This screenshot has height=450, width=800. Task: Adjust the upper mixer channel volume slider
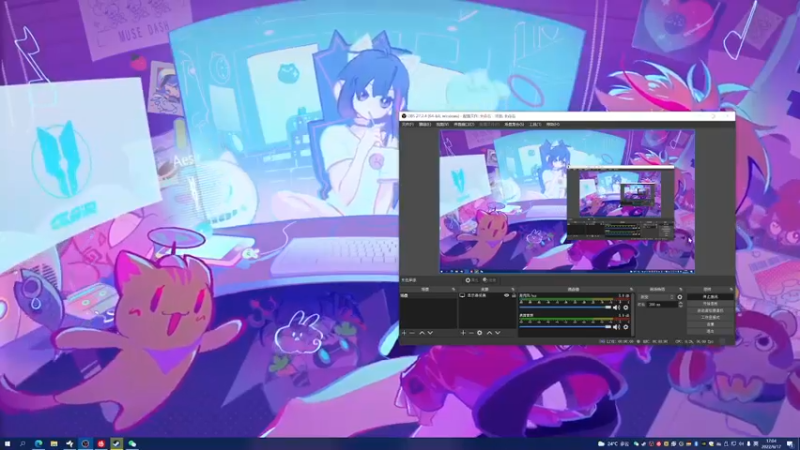coord(565,308)
